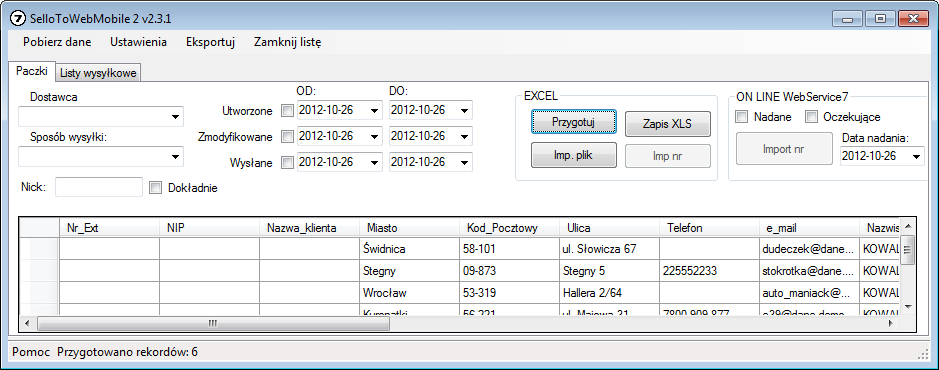Click the Telefon column header
The width and height of the screenshot is (939, 370).
709,228
